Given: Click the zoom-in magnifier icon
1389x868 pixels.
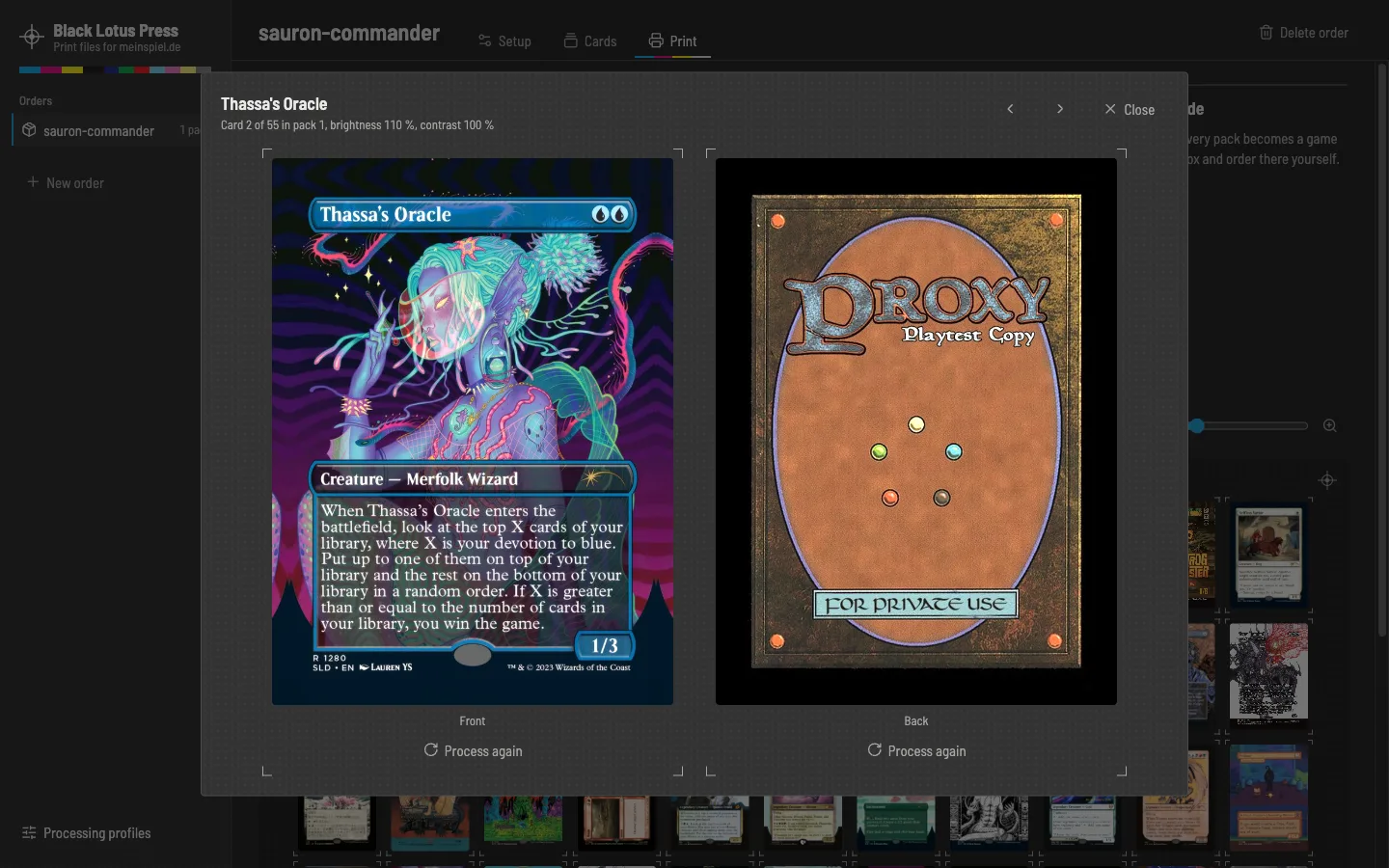Looking at the screenshot, I should [x=1330, y=425].
